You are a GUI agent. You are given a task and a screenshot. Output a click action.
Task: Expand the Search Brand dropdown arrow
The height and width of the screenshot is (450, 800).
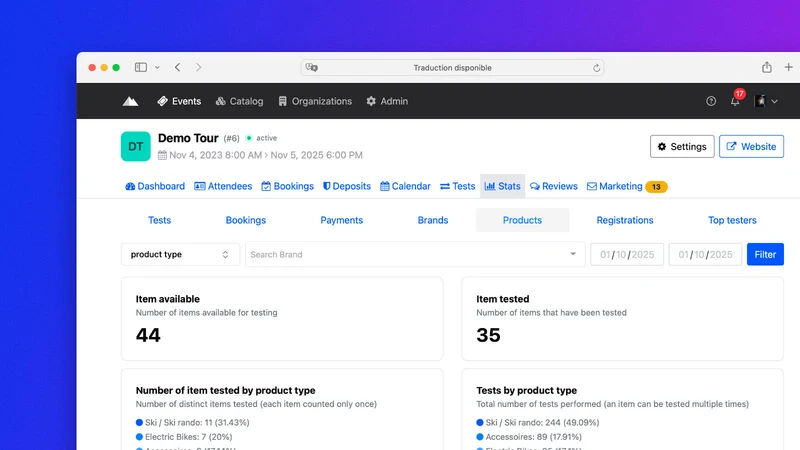pos(573,254)
